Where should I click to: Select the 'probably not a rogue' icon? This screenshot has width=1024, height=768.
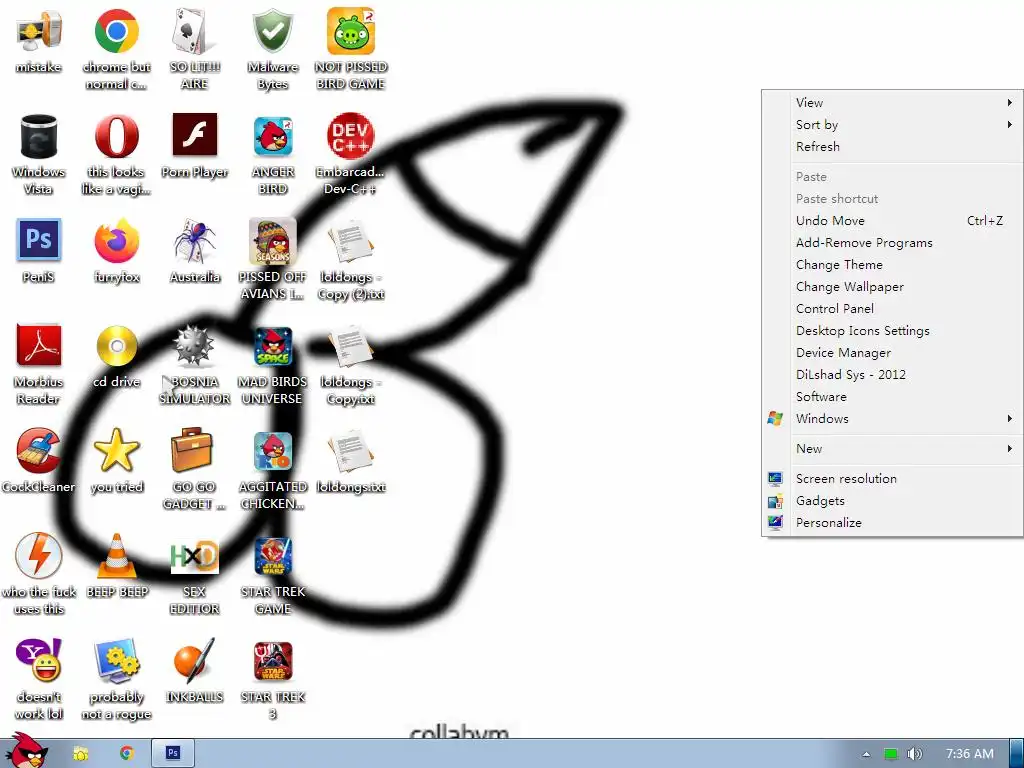pyautogui.click(x=116, y=679)
